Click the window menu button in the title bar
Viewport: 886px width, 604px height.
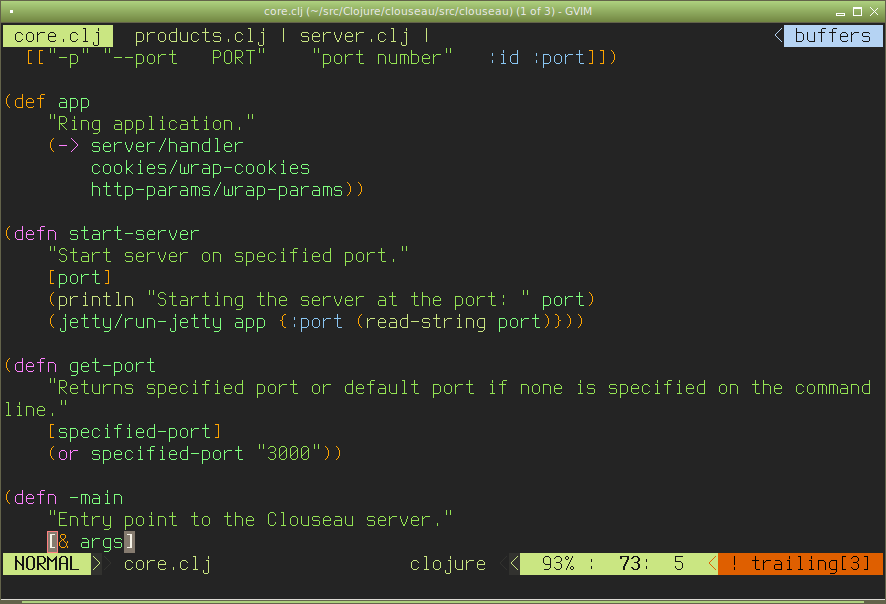(10, 9)
